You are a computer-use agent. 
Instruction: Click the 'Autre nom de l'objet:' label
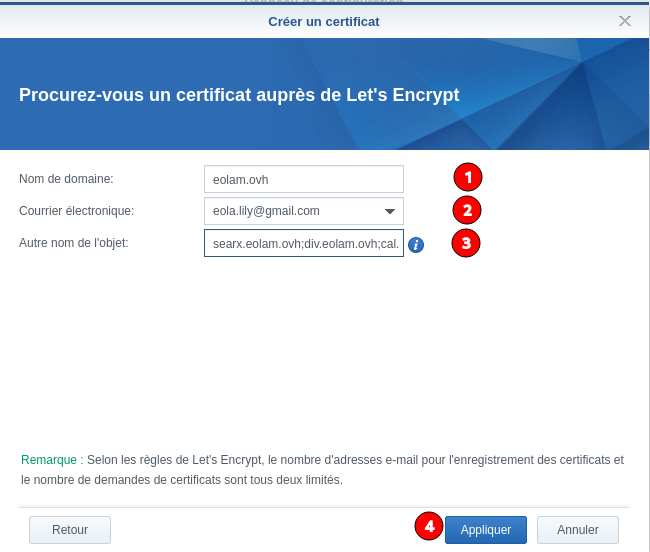pos(74,243)
